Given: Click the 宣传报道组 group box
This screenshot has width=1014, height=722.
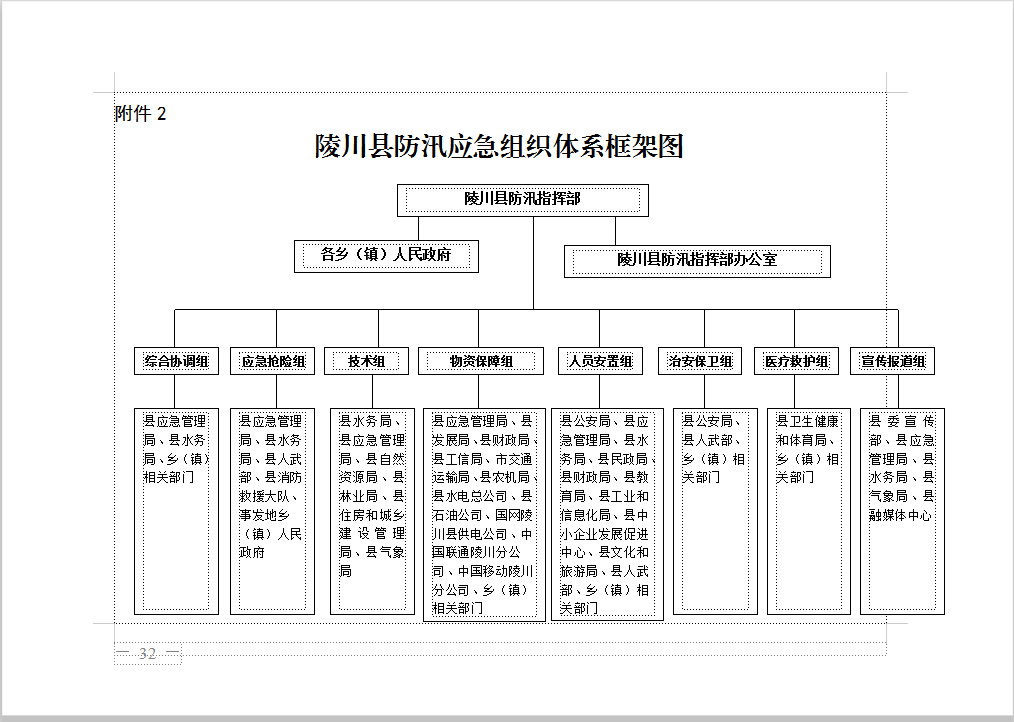Looking at the screenshot, I should (x=893, y=361).
